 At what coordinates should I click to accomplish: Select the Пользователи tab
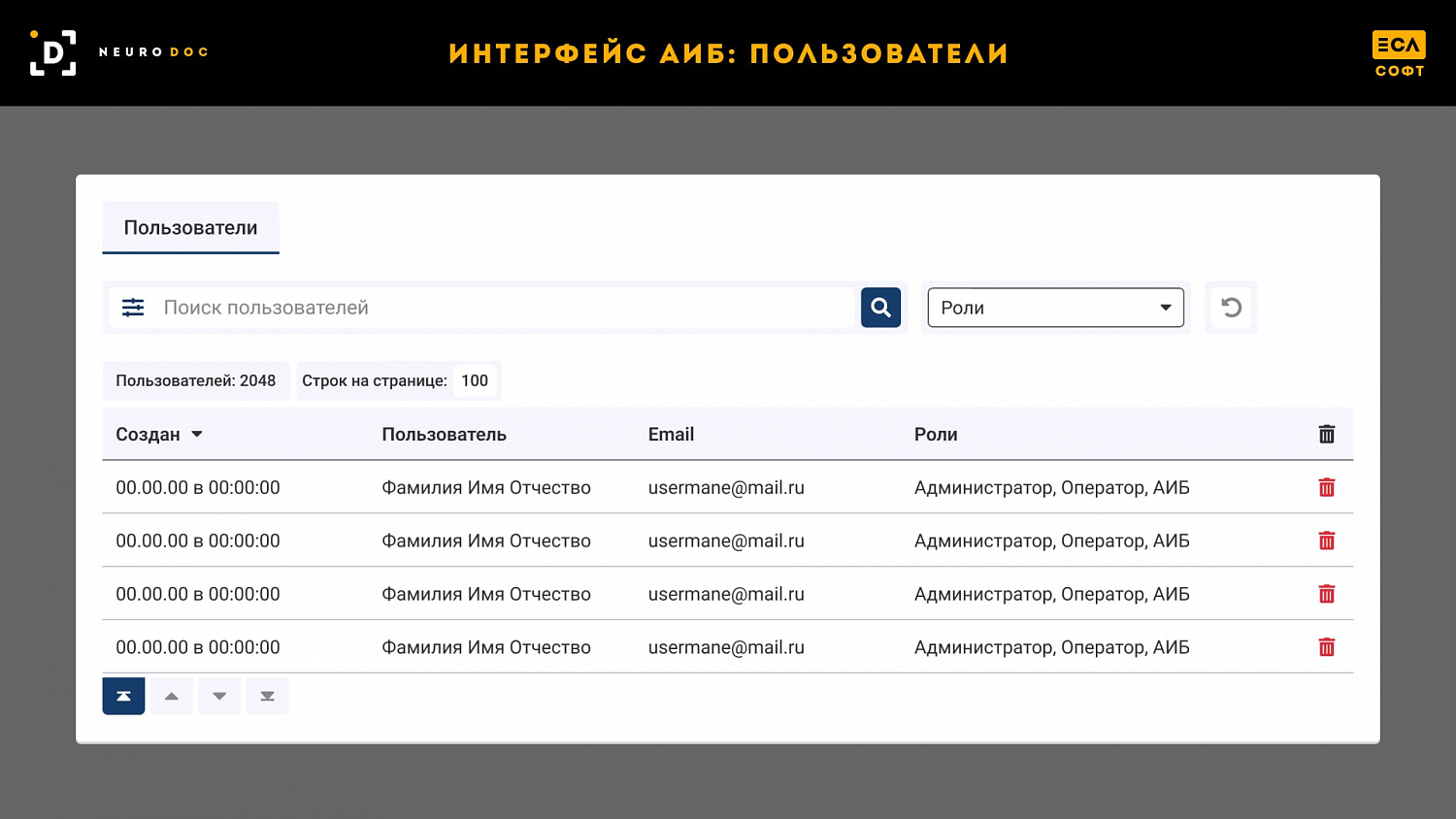pos(190,228)
